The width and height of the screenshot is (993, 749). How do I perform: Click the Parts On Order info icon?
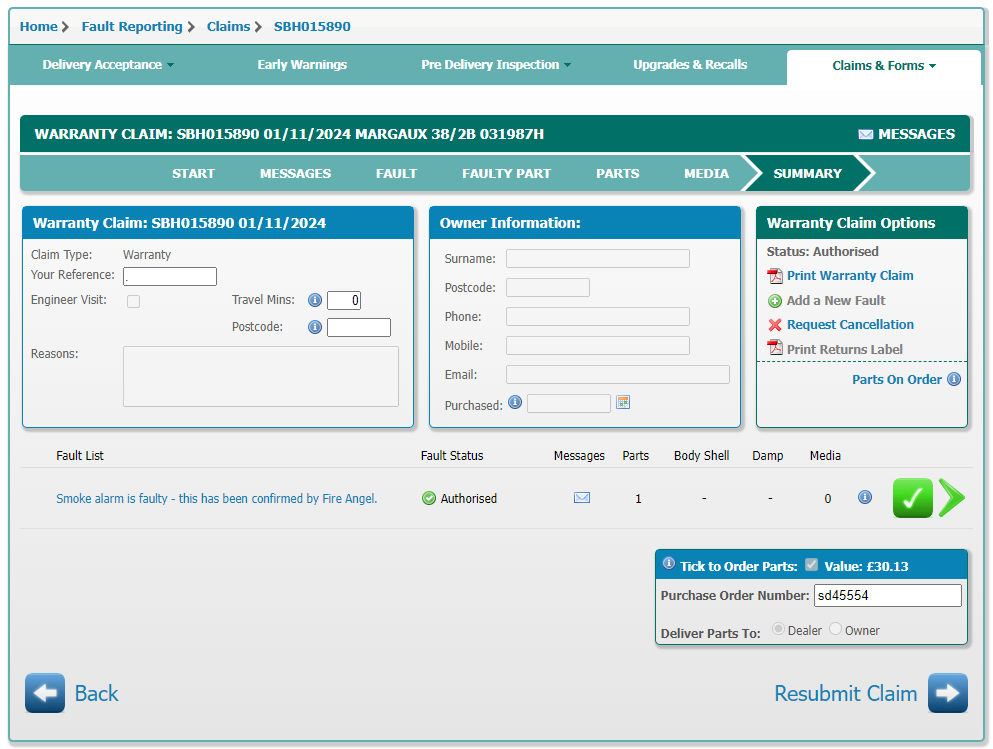coord(954,380)
